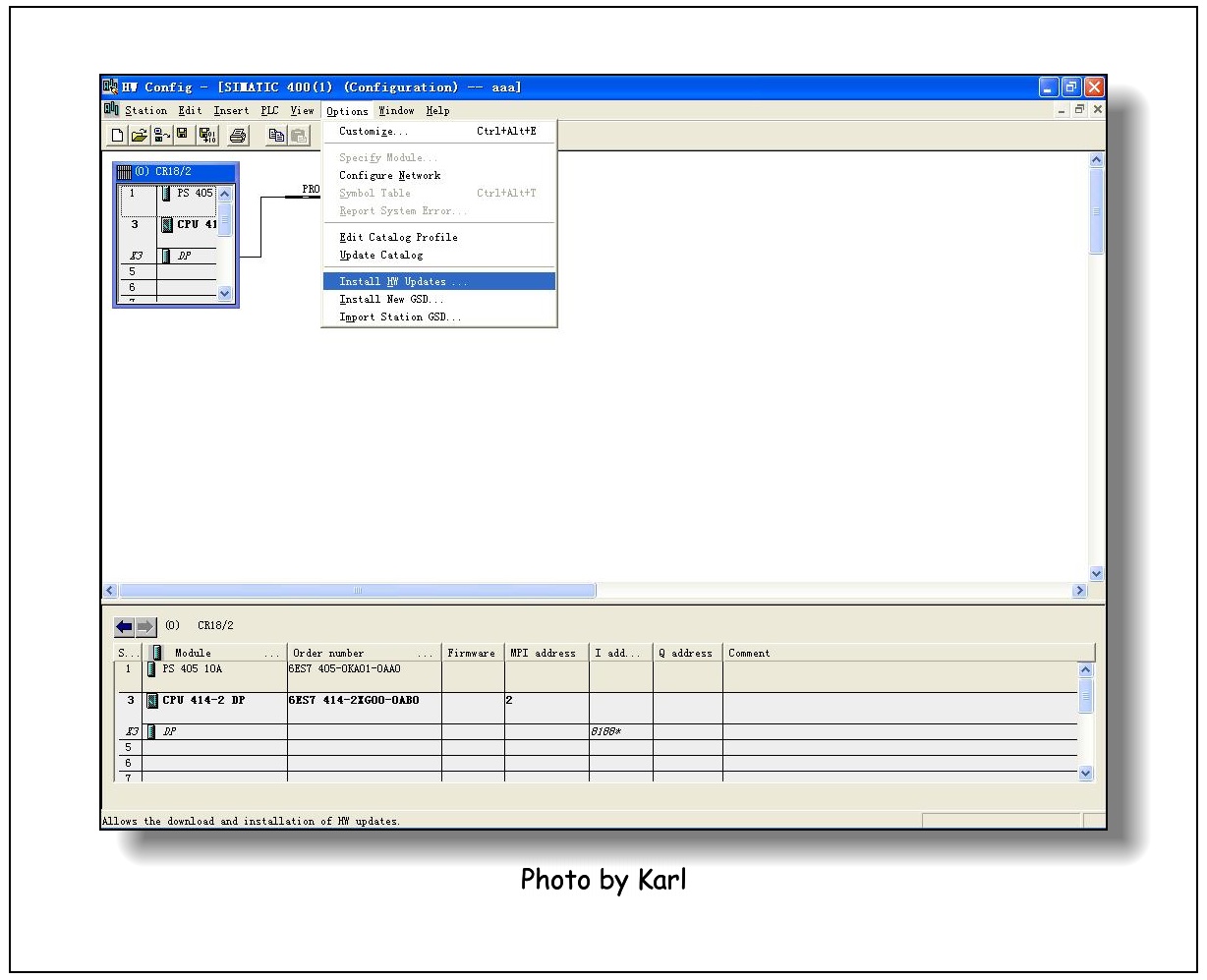Close the open Options menu by clicking its title
This screenshot has height=980, width=1207.
point(347,111)
